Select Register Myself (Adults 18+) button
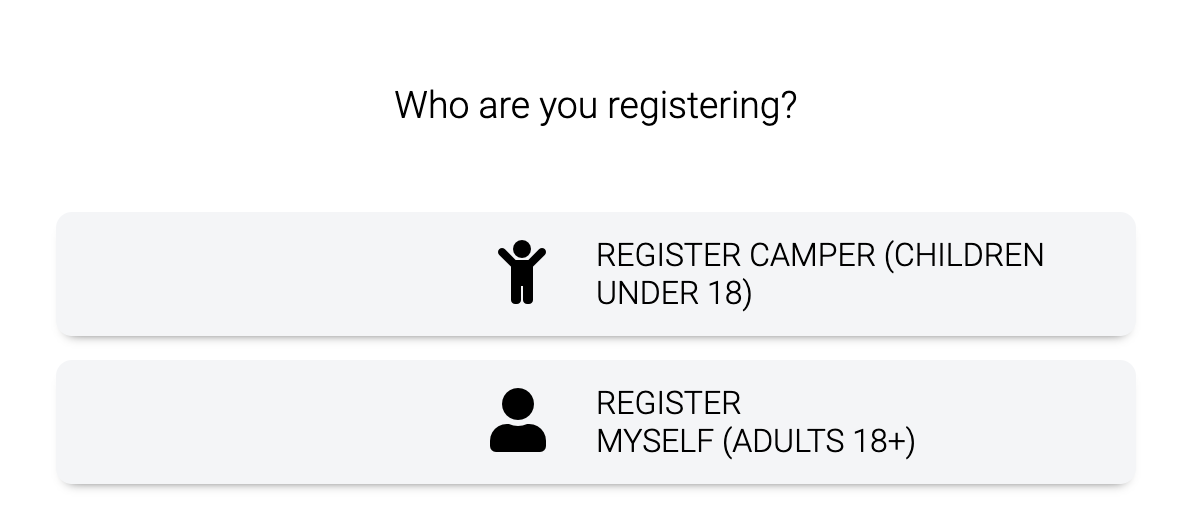1190x526 pixels. point(596,422)
